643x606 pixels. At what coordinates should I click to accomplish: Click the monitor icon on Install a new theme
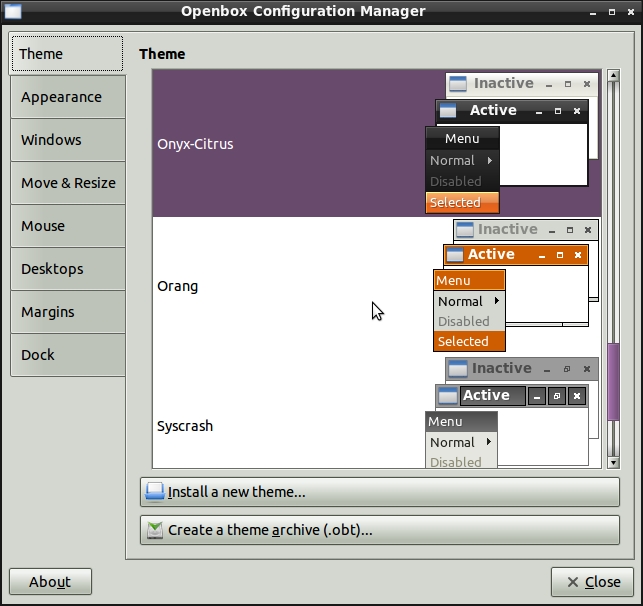tap(154, 492)
